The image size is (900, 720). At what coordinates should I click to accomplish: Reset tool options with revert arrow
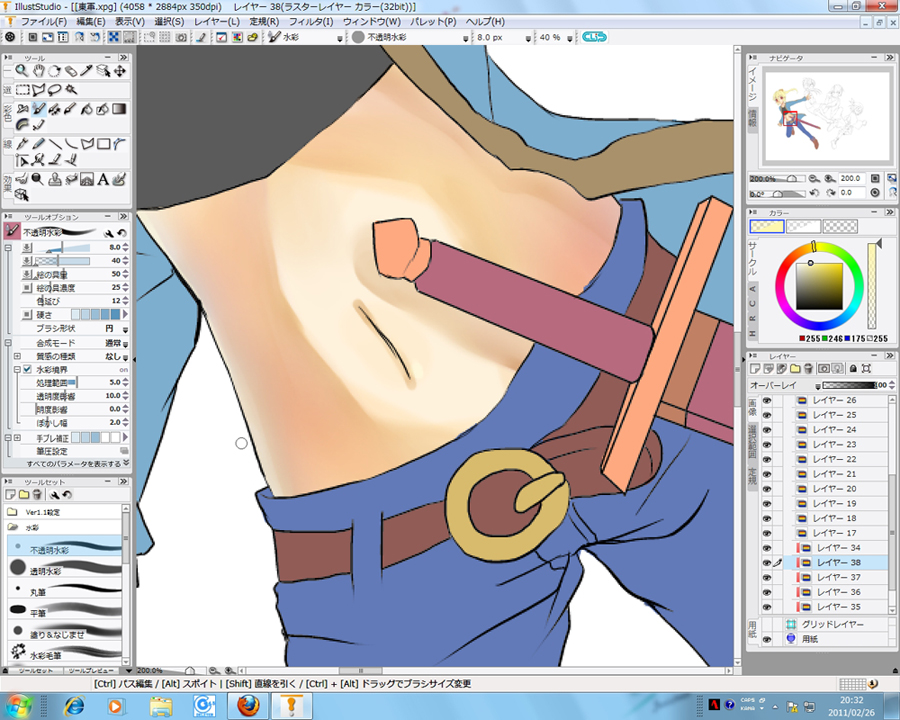pyautogui.click(x=122, y=233)
